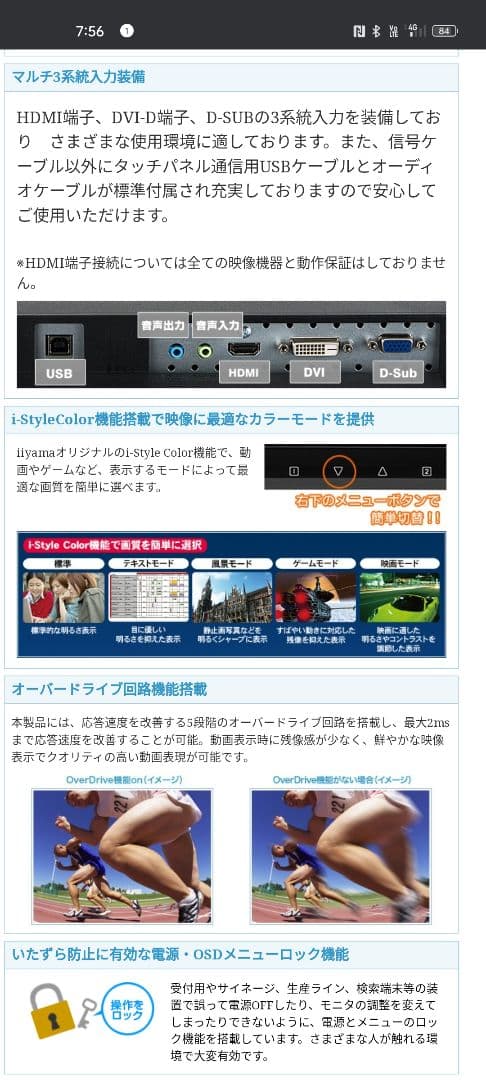486x1080 pixels.
Task: Tap the いたずら防止に有効な電源 heading
Action: pos(180,955)
